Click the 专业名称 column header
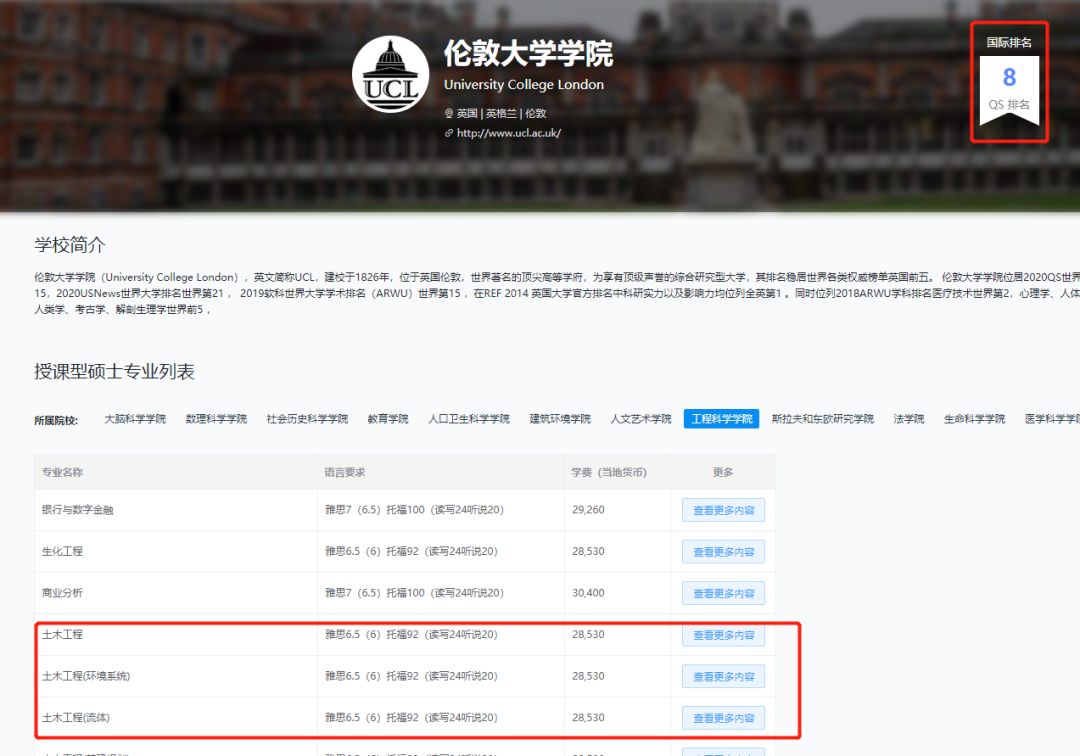Screen dimensions: 1080x756 tap(62, 472)
